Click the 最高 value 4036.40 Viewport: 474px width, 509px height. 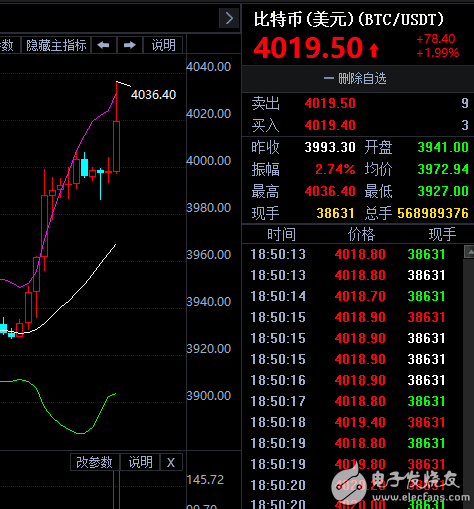(330, 191)
